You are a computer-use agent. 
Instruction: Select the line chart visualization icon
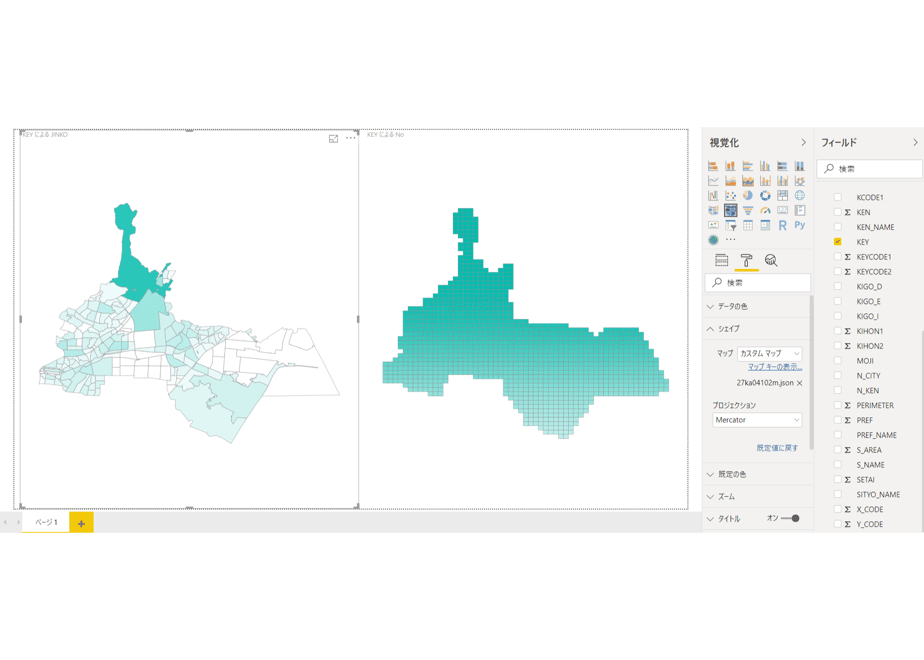click(713, 181)
